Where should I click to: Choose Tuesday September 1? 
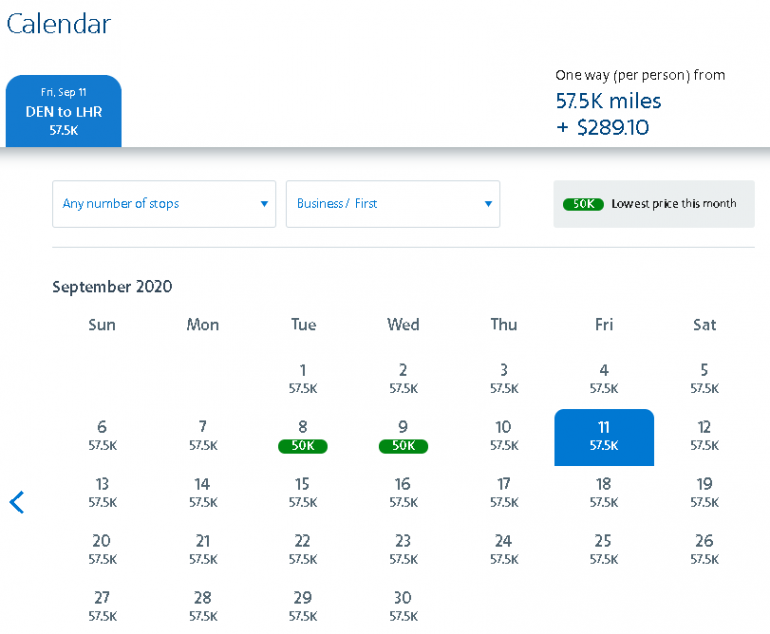click(x=303, y=378)
